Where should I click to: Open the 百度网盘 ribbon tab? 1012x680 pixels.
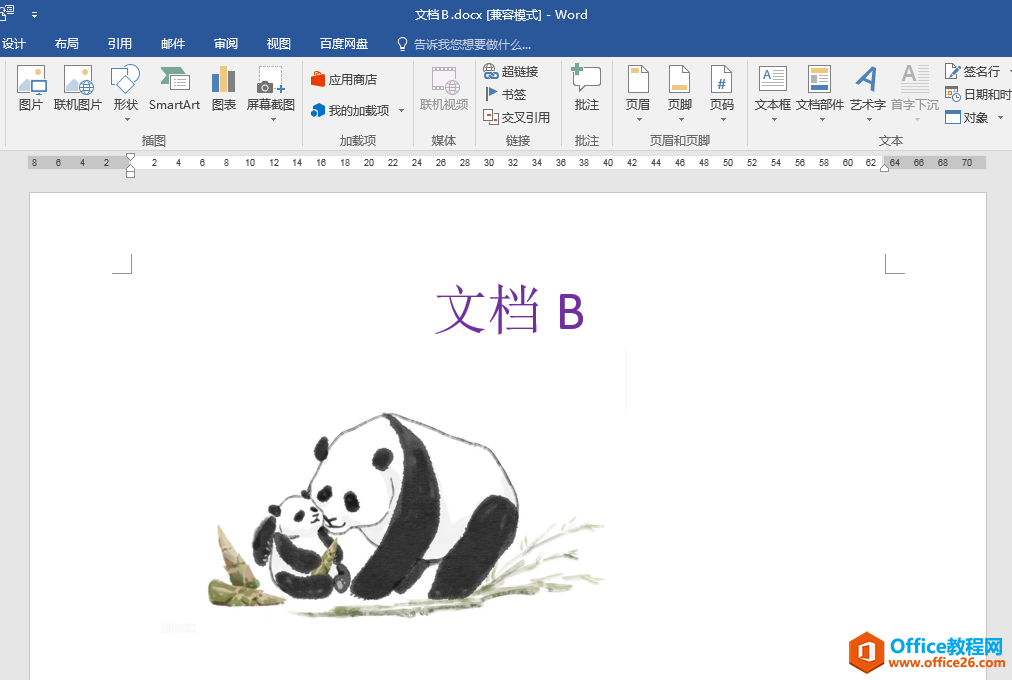click(344, 44)
